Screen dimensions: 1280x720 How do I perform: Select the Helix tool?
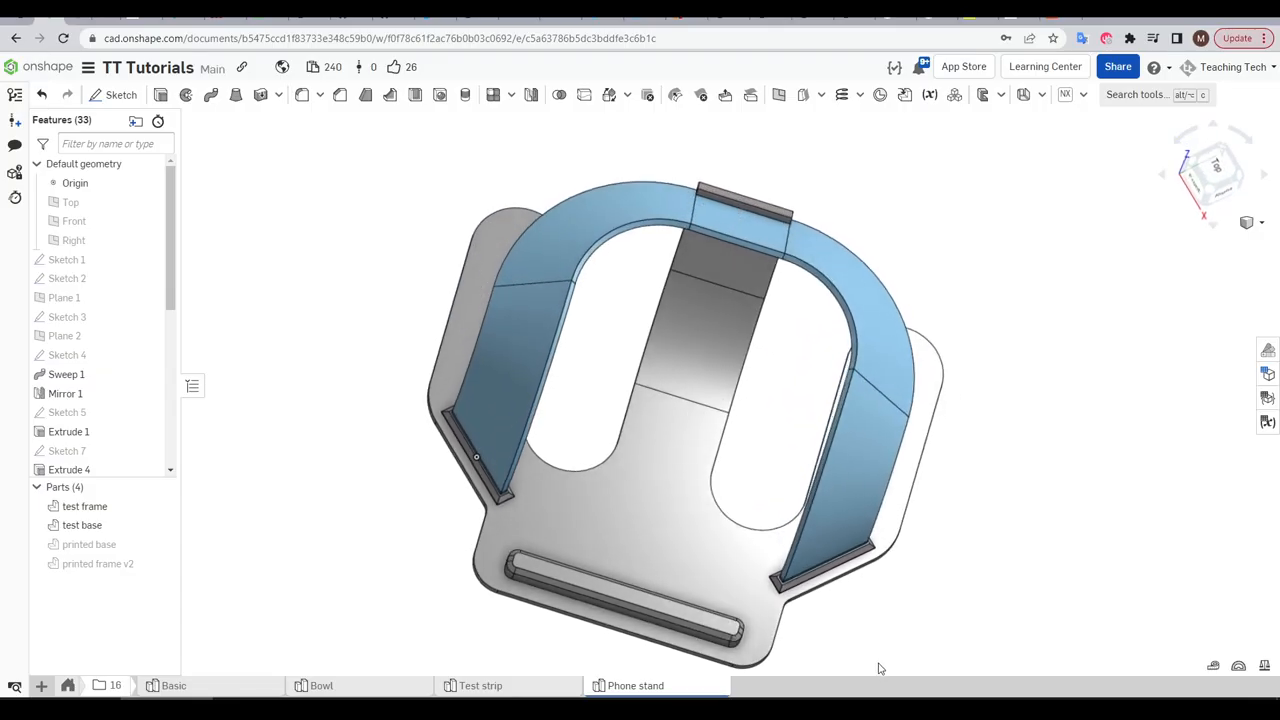(842, 94)
